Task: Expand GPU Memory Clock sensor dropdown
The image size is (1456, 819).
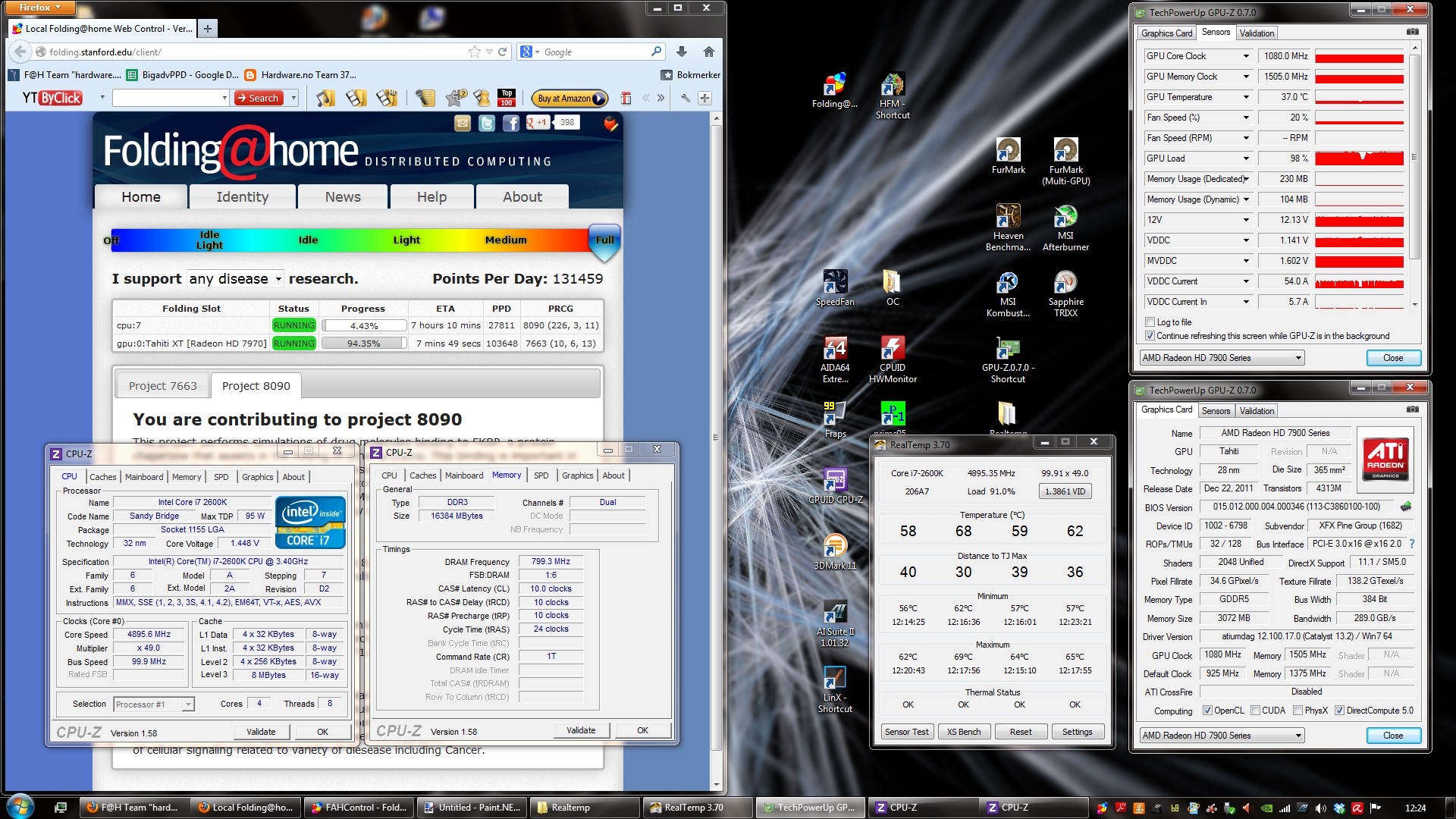Action: (x=1245, y=77)
